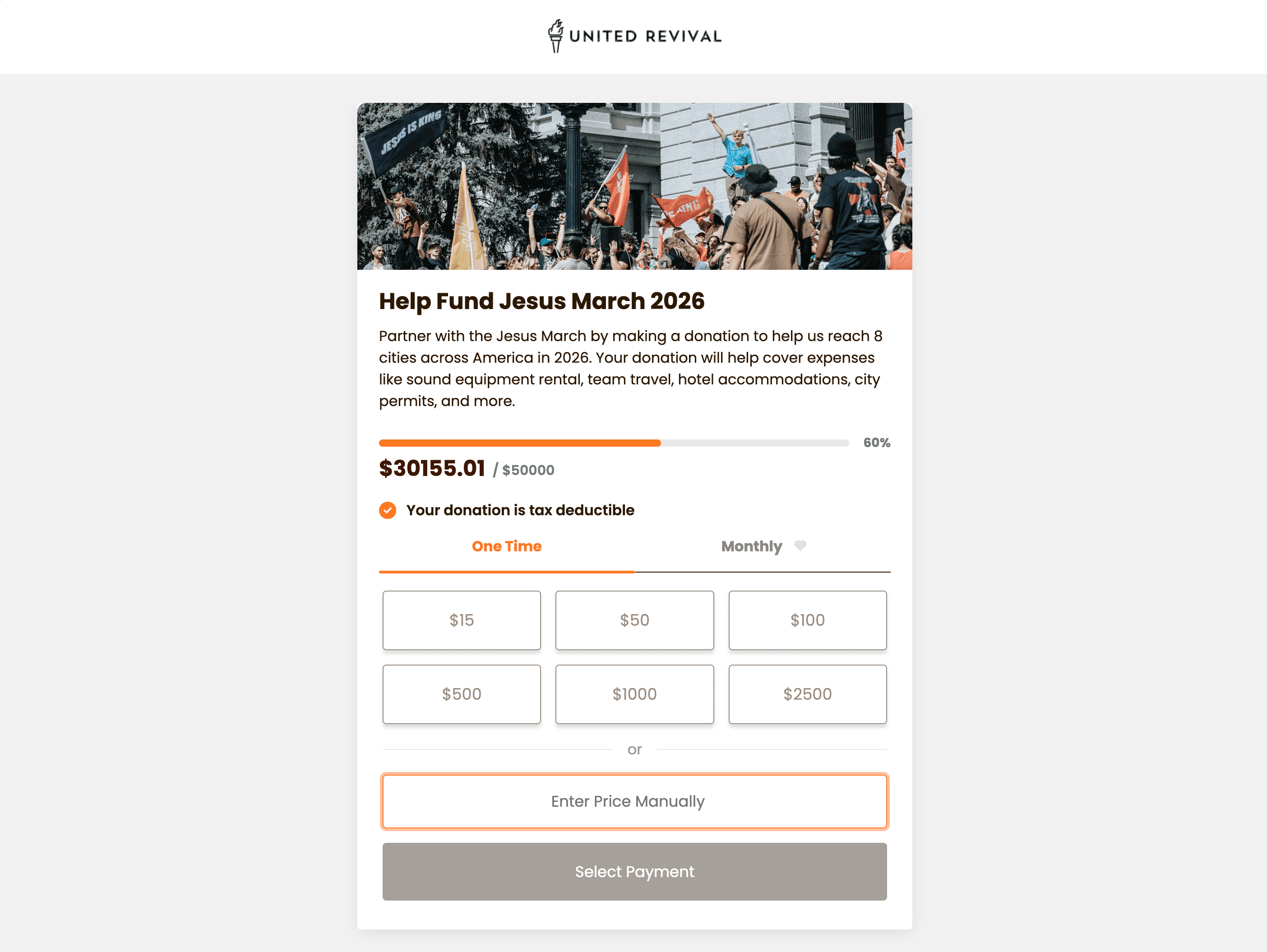Click the Jesus March crowd photo
This screenshot has height=952, width=1267.
point(634,186)
